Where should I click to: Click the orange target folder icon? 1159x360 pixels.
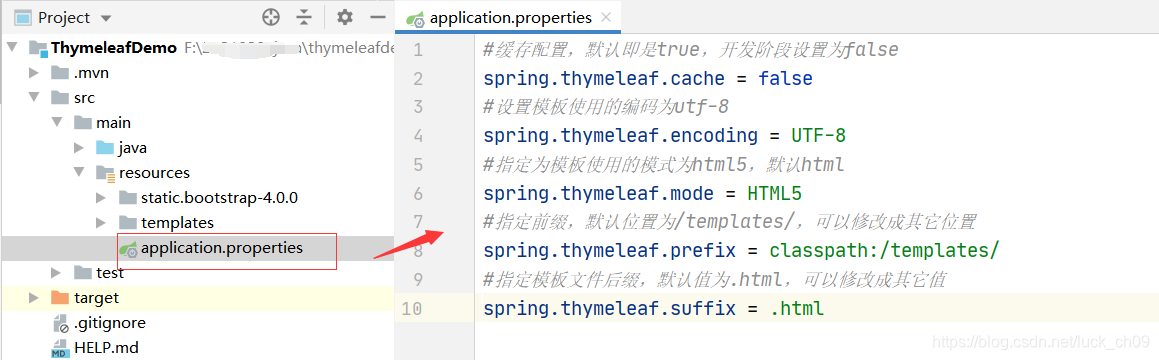pos(60,298)
